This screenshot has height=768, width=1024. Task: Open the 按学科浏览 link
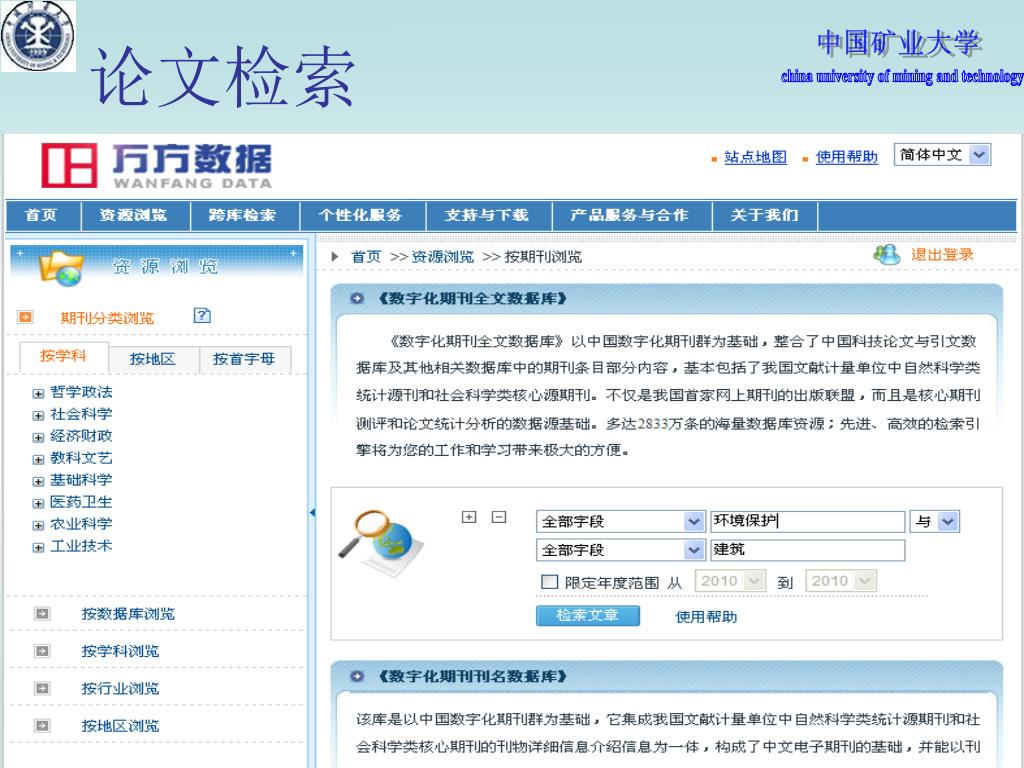pyautogui.click(x=120, y=651)
